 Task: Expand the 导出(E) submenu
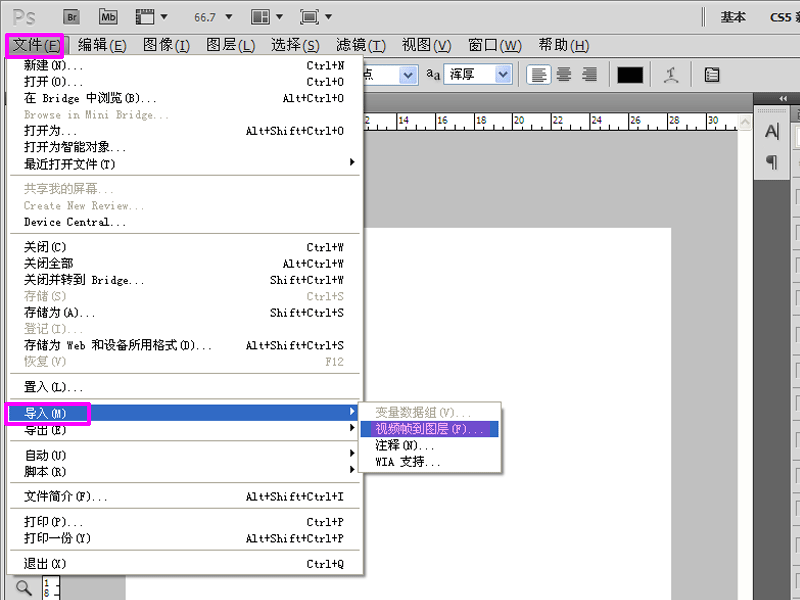tap(185, 430)
